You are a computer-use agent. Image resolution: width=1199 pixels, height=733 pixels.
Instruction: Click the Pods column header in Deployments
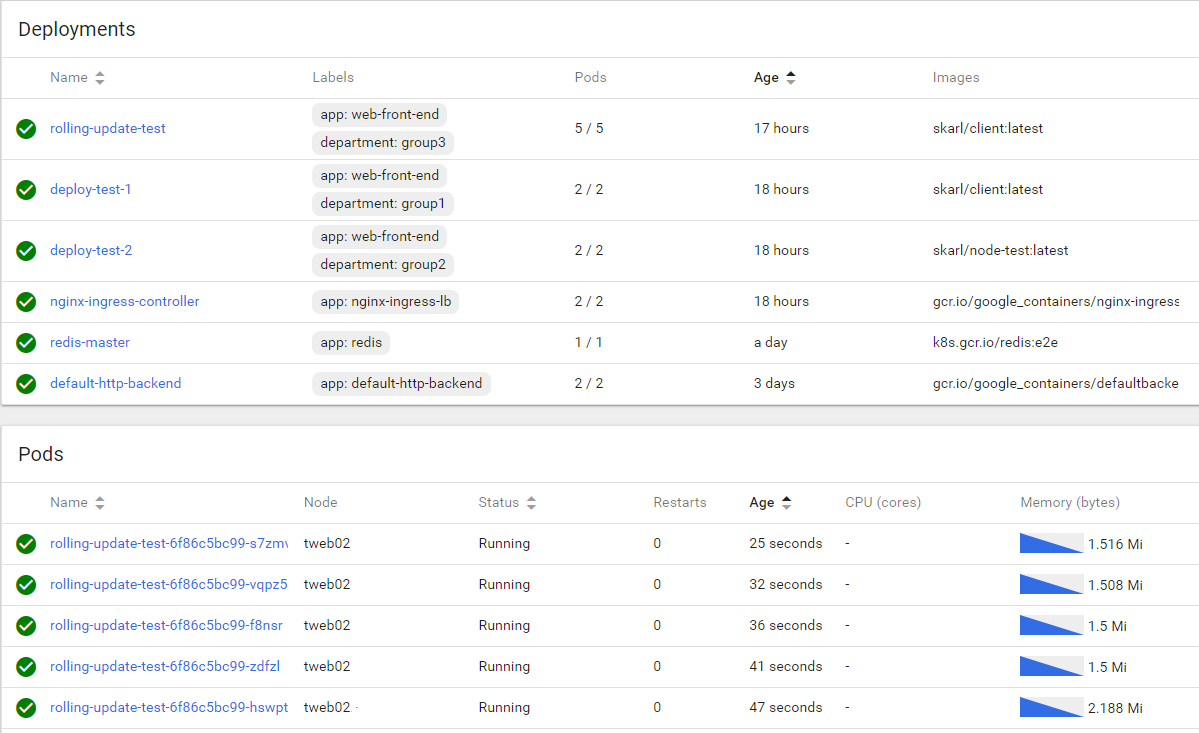(590, 77)
